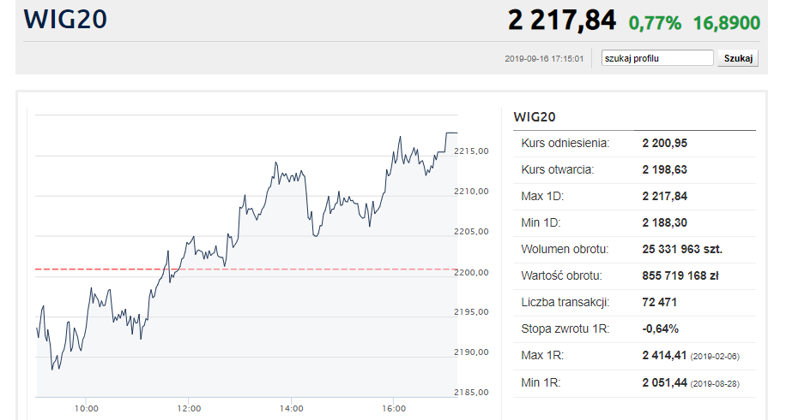Click the 2215,00 price axis label

(x=471, y=151)
